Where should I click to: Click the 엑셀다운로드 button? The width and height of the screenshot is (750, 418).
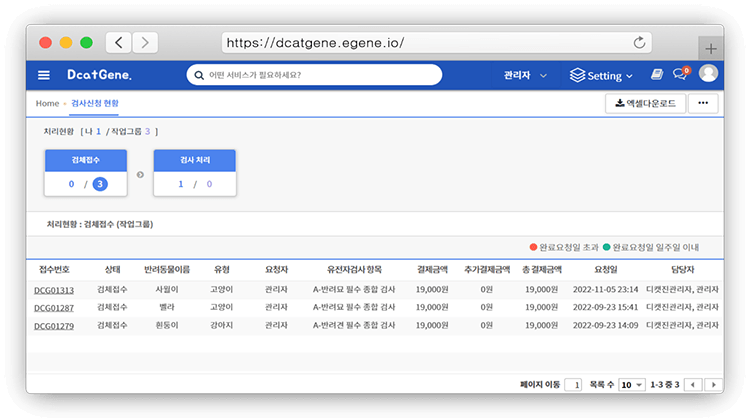pyautogui.click(x=644, y=103)
